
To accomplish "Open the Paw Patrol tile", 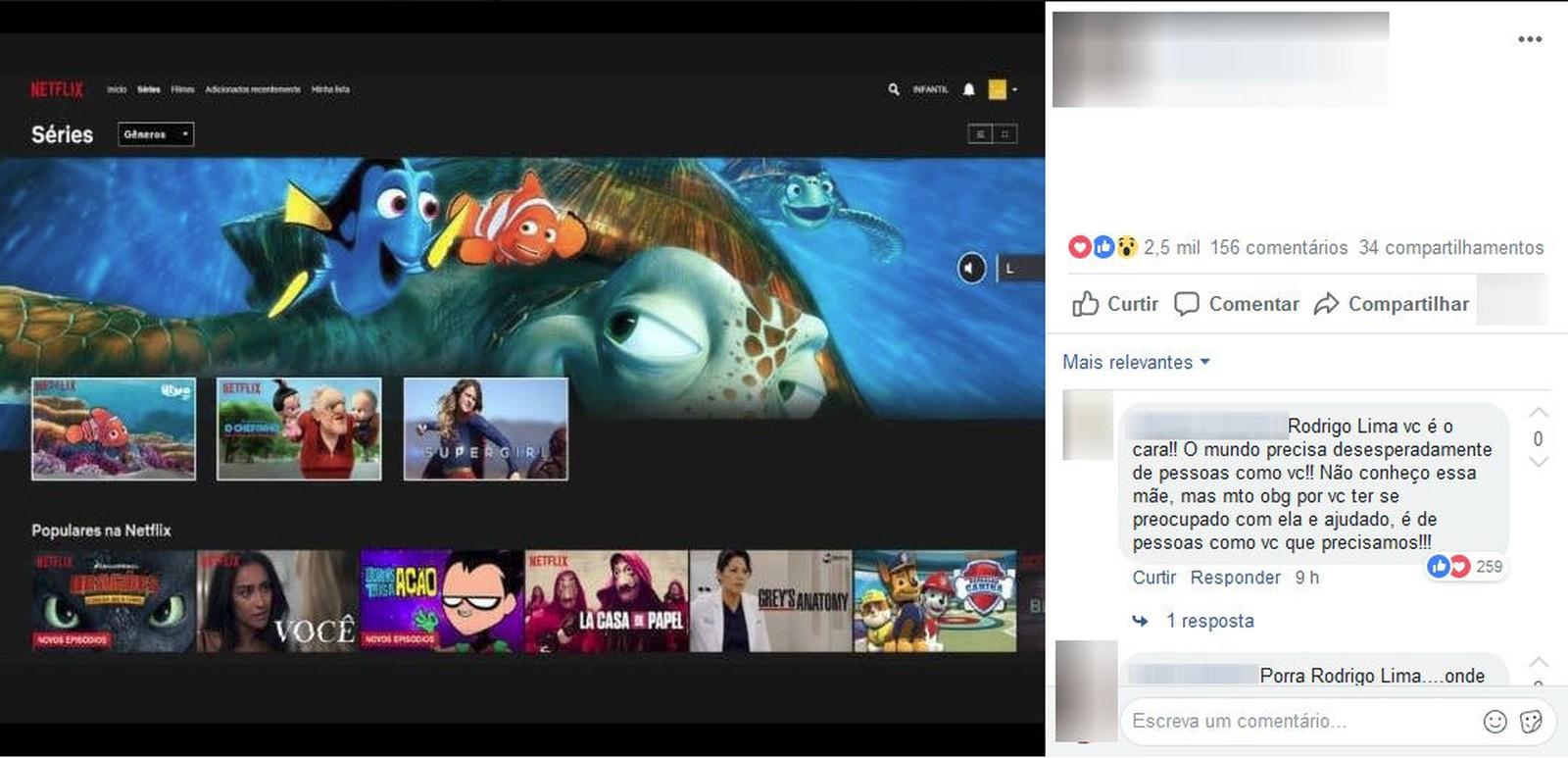I will tap(935, 601).
